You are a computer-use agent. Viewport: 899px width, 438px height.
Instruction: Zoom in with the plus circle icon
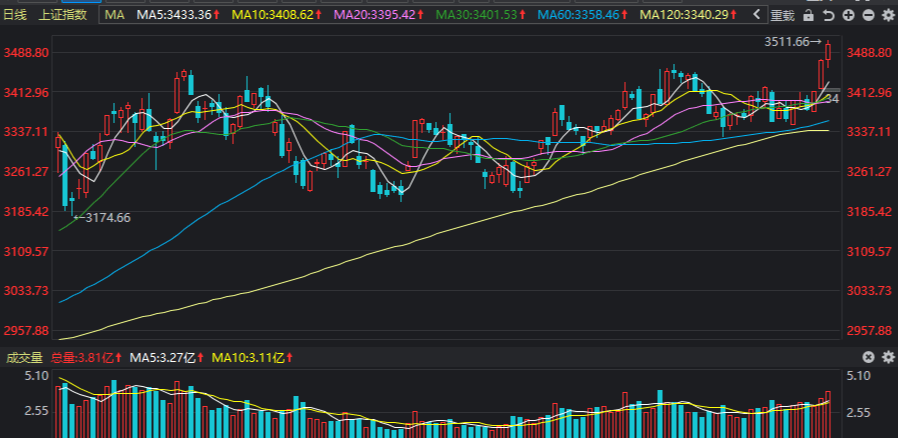click(849, 15)
